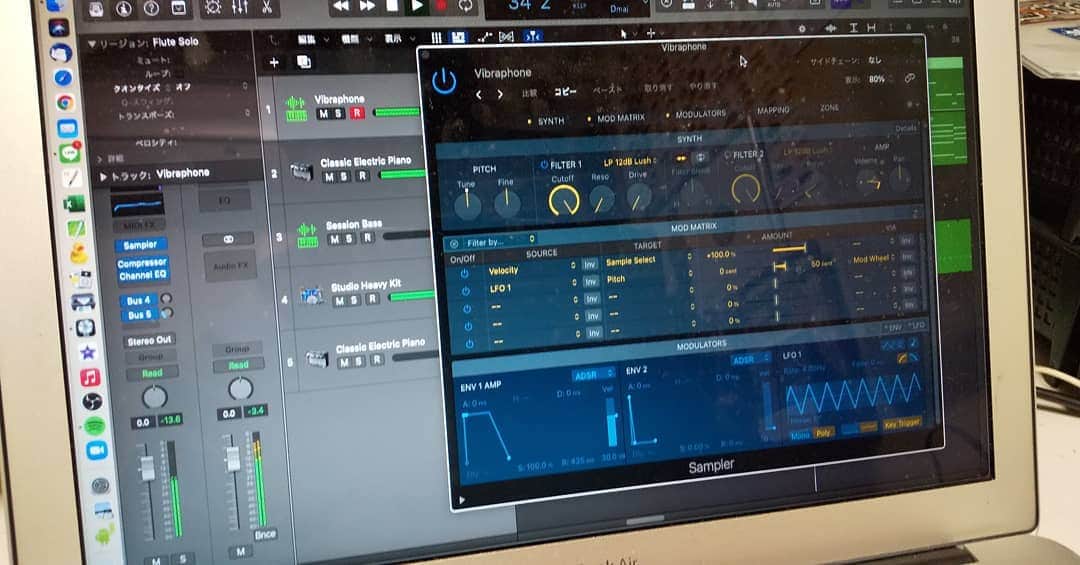Open the Editors scissors icon
Viewport: 1080px width, 565px height.
[267, 8]
